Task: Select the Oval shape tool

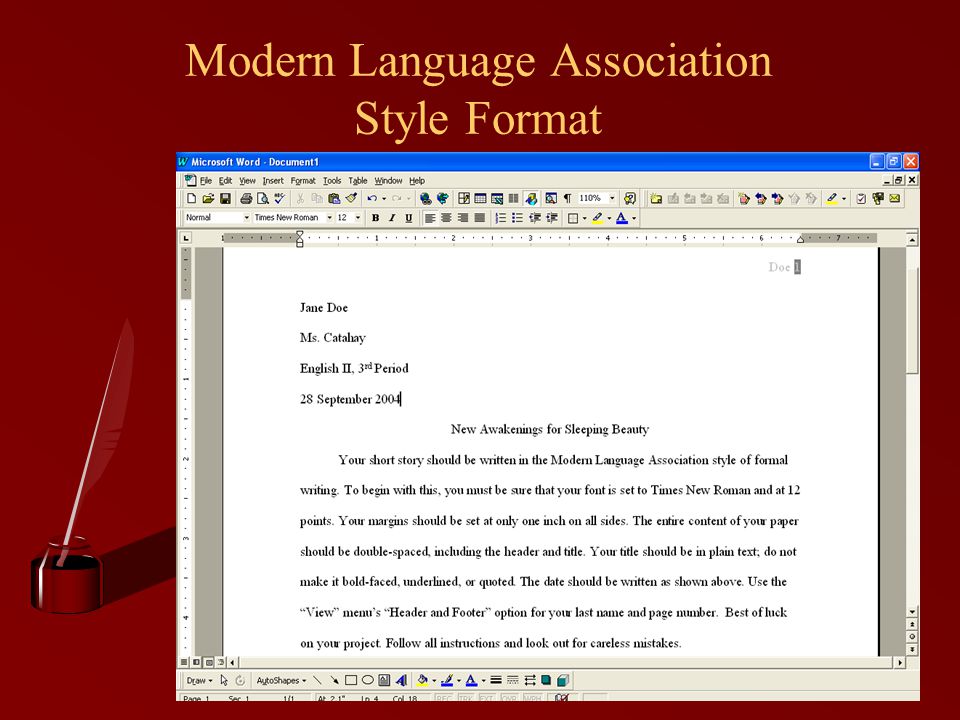Action: pos(368,680)
